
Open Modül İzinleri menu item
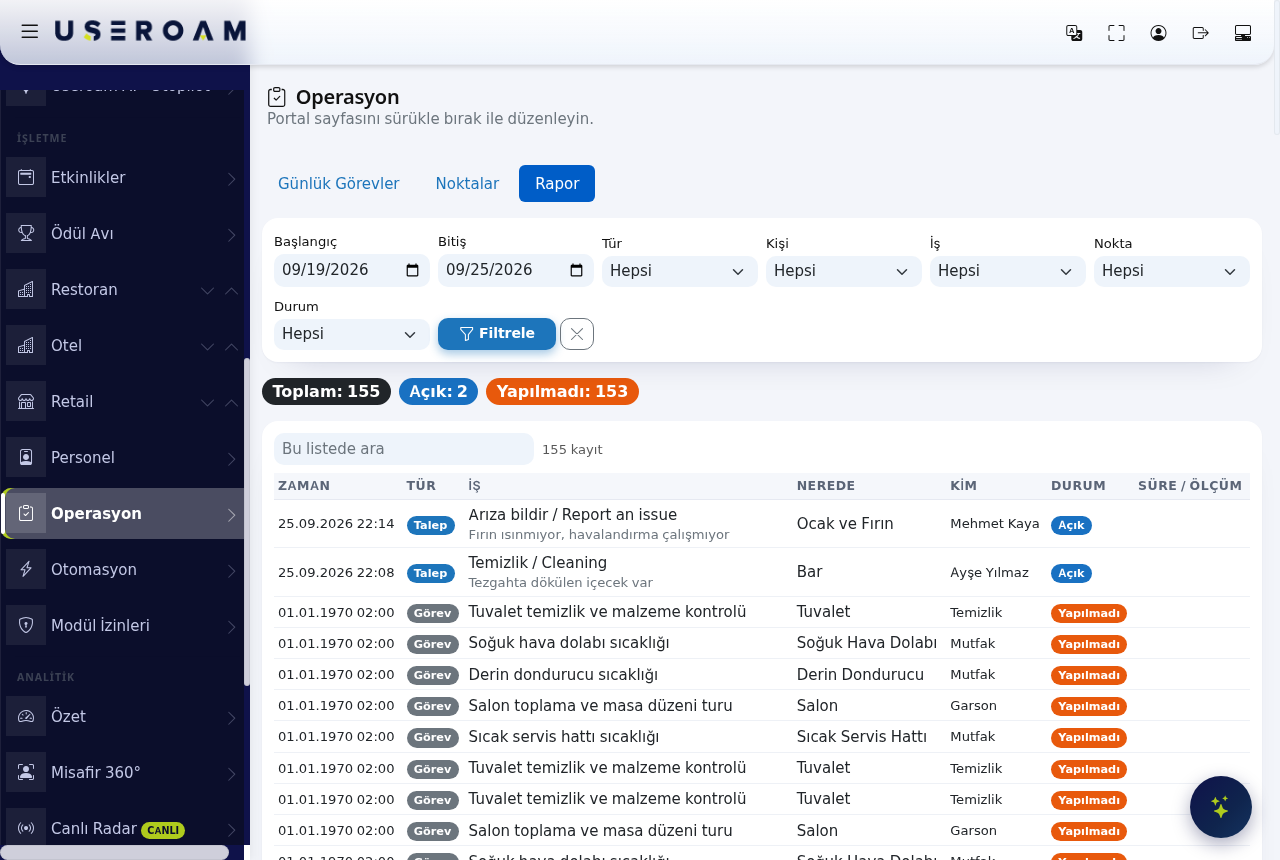point(124,625)
